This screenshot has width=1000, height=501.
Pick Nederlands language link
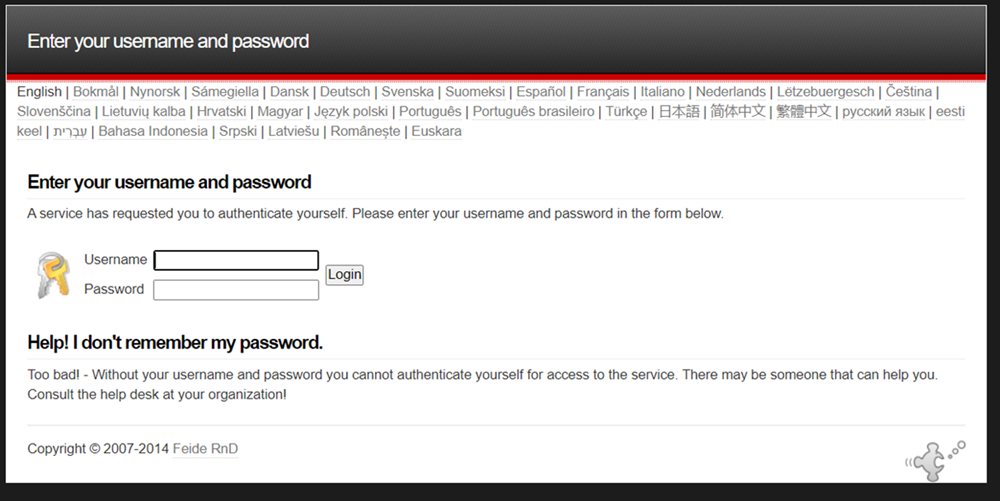click(731, 92)
